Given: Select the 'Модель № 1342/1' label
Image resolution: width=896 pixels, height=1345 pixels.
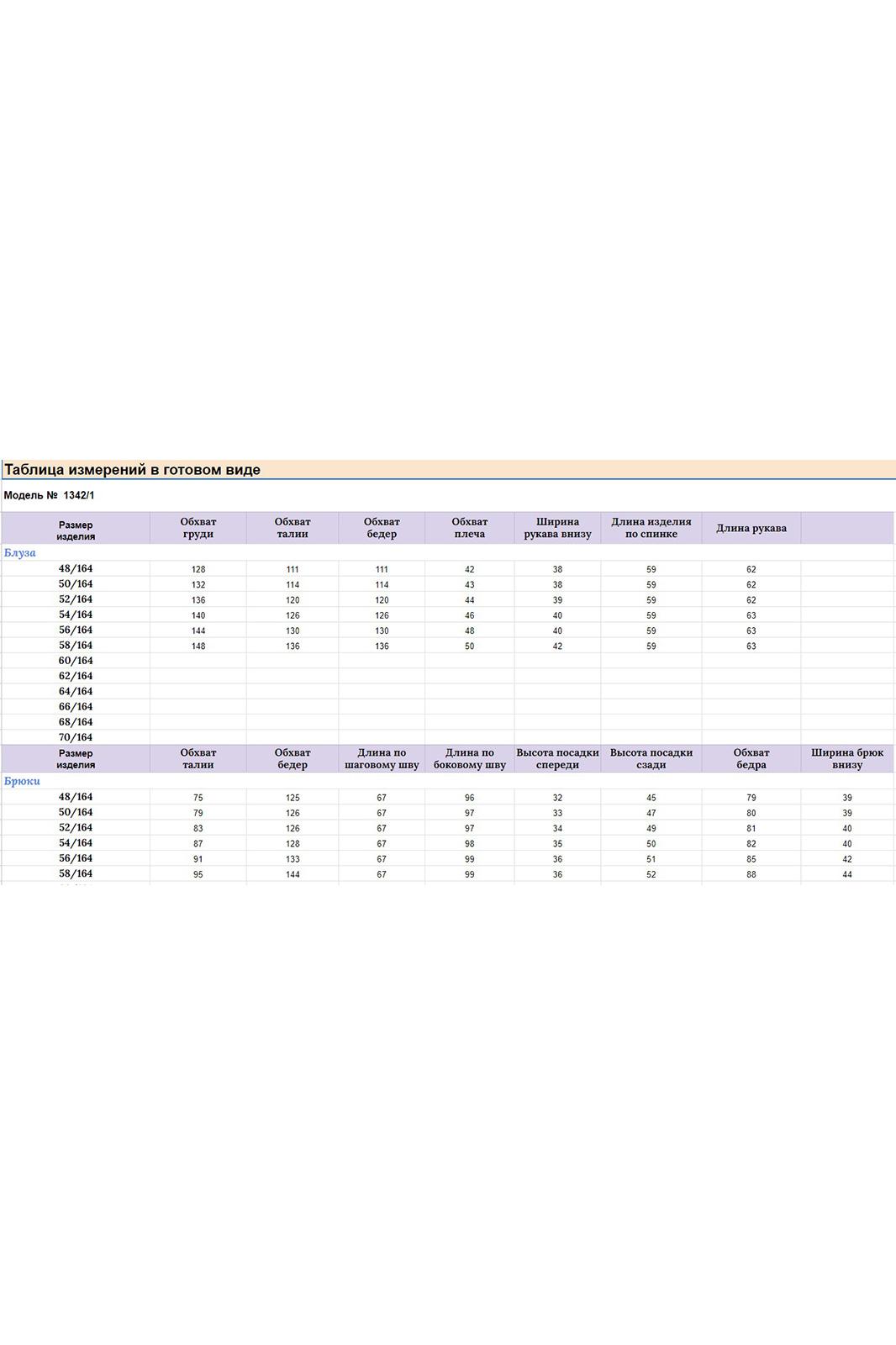Looking at the screenshot, I should click(x=49, y=495).
